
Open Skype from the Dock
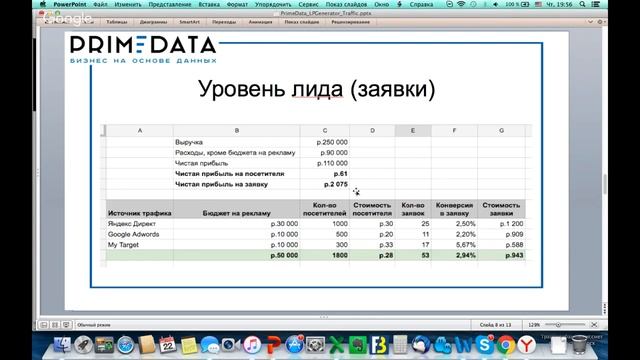point(484,345)
